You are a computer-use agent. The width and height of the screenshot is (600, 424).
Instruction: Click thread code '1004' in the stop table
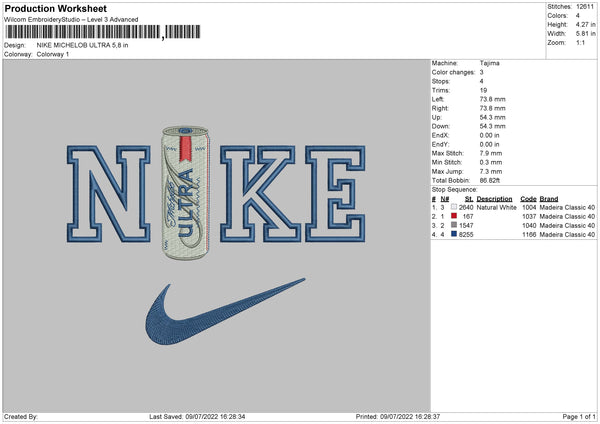point(529,207)
